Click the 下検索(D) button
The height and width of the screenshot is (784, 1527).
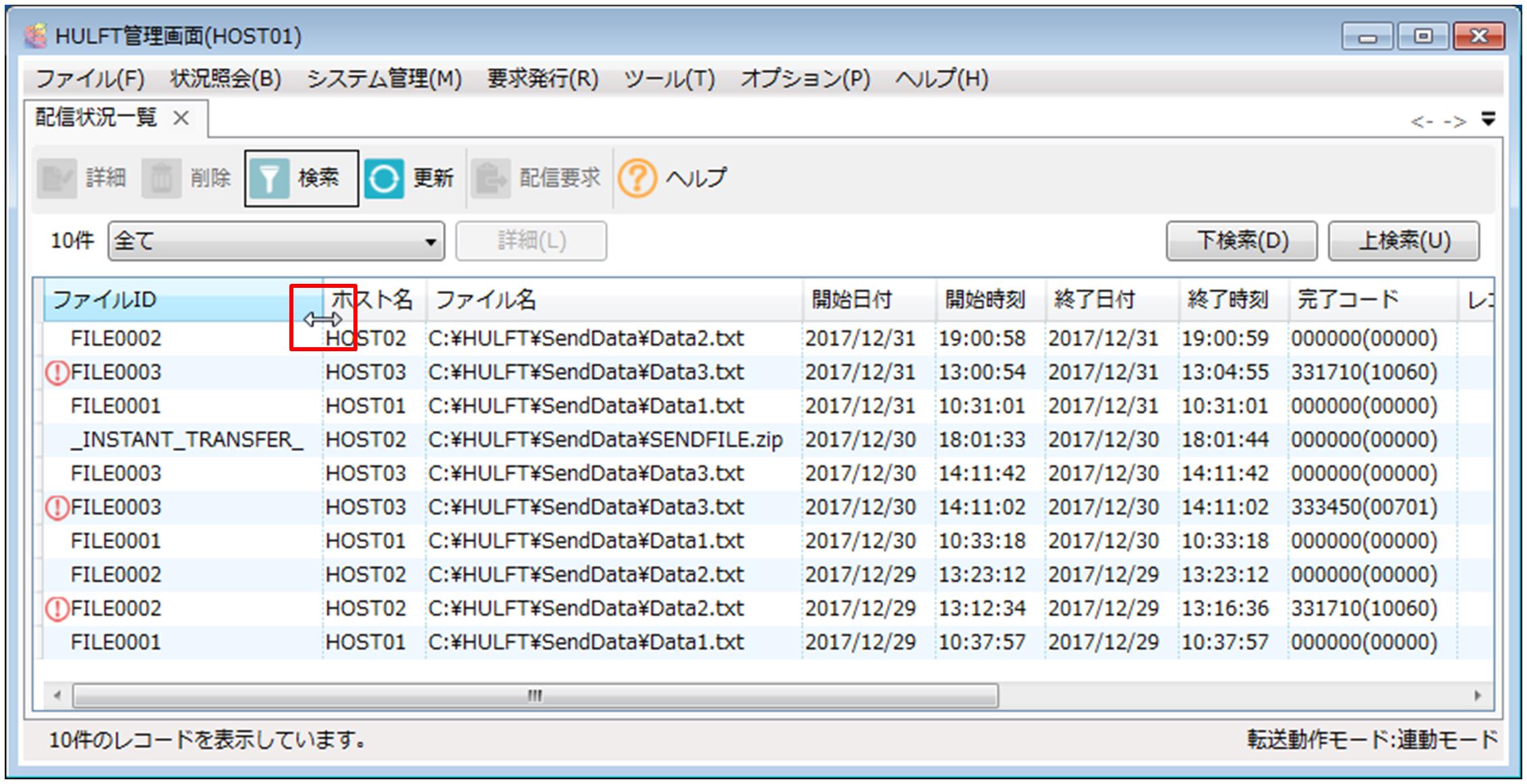1242,241
